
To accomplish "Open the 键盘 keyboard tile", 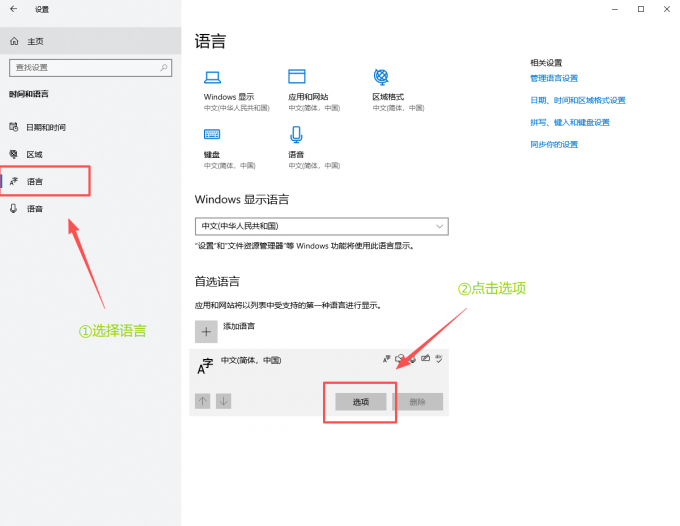I will coord(229,148).
